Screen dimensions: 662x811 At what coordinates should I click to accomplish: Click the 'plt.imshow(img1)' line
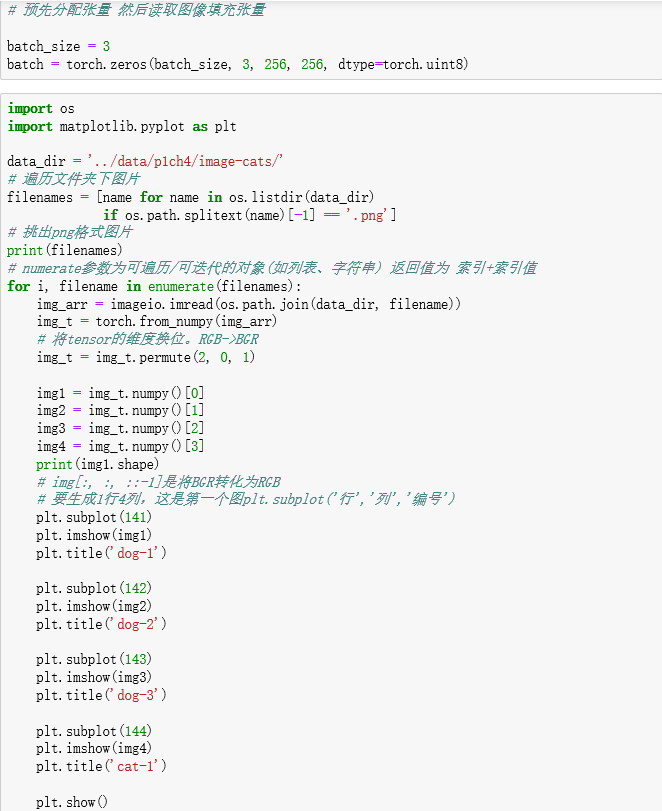point(94,535)
